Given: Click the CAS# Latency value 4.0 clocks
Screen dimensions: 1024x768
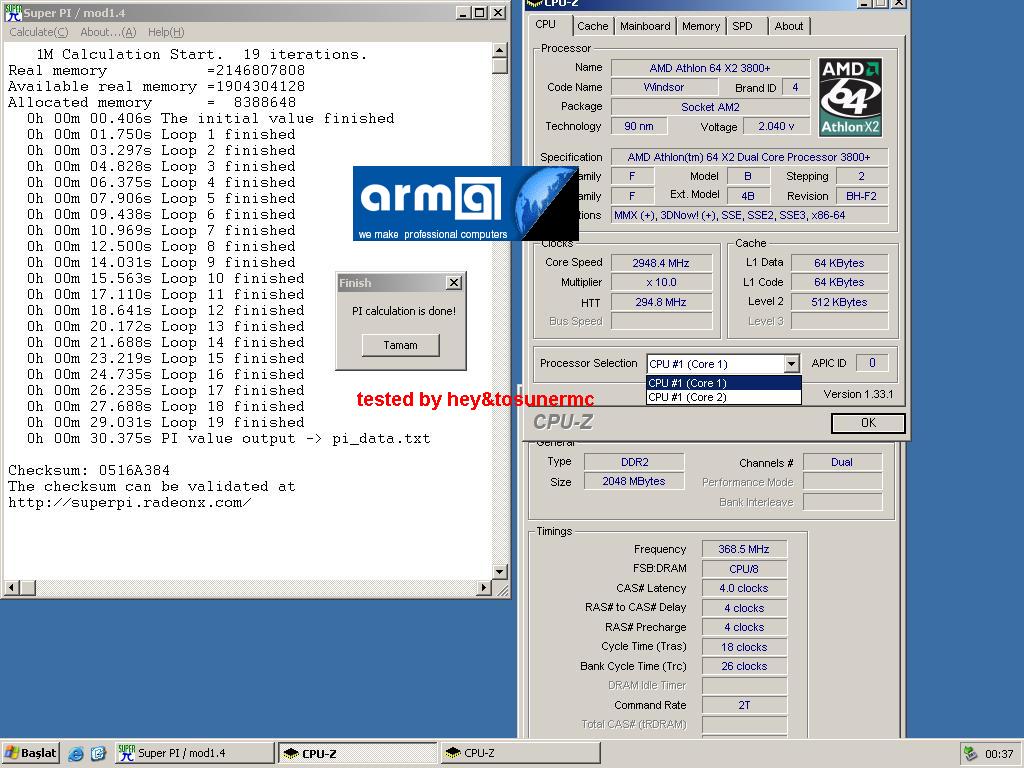Looking at the screenshot, I should 744,588.
